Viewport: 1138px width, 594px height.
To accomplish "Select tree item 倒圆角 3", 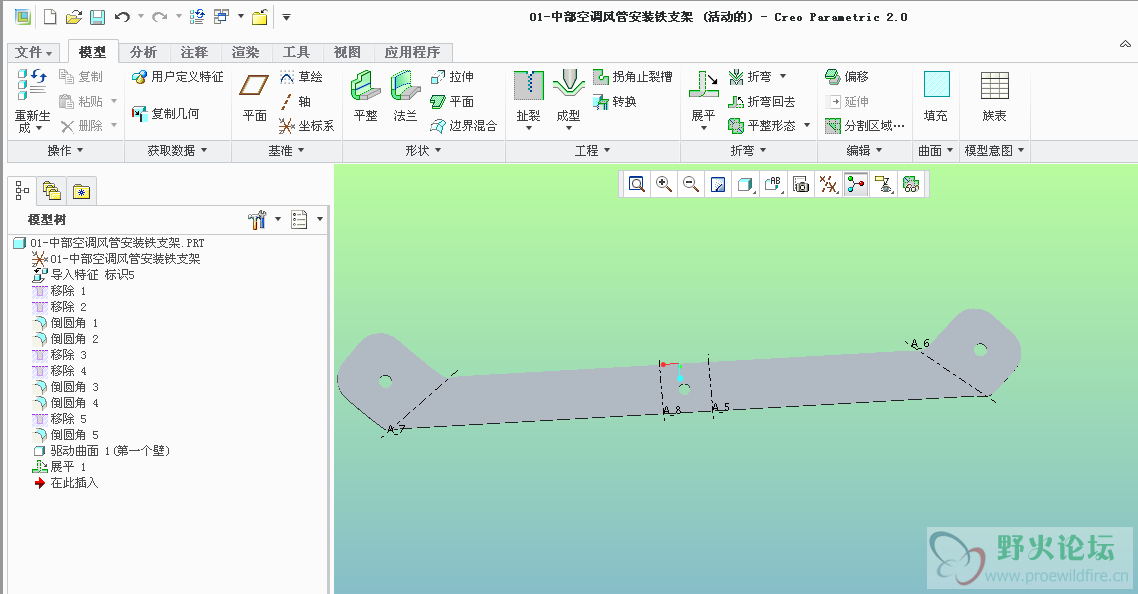I will pyautogui.click(x=65, y=387).
